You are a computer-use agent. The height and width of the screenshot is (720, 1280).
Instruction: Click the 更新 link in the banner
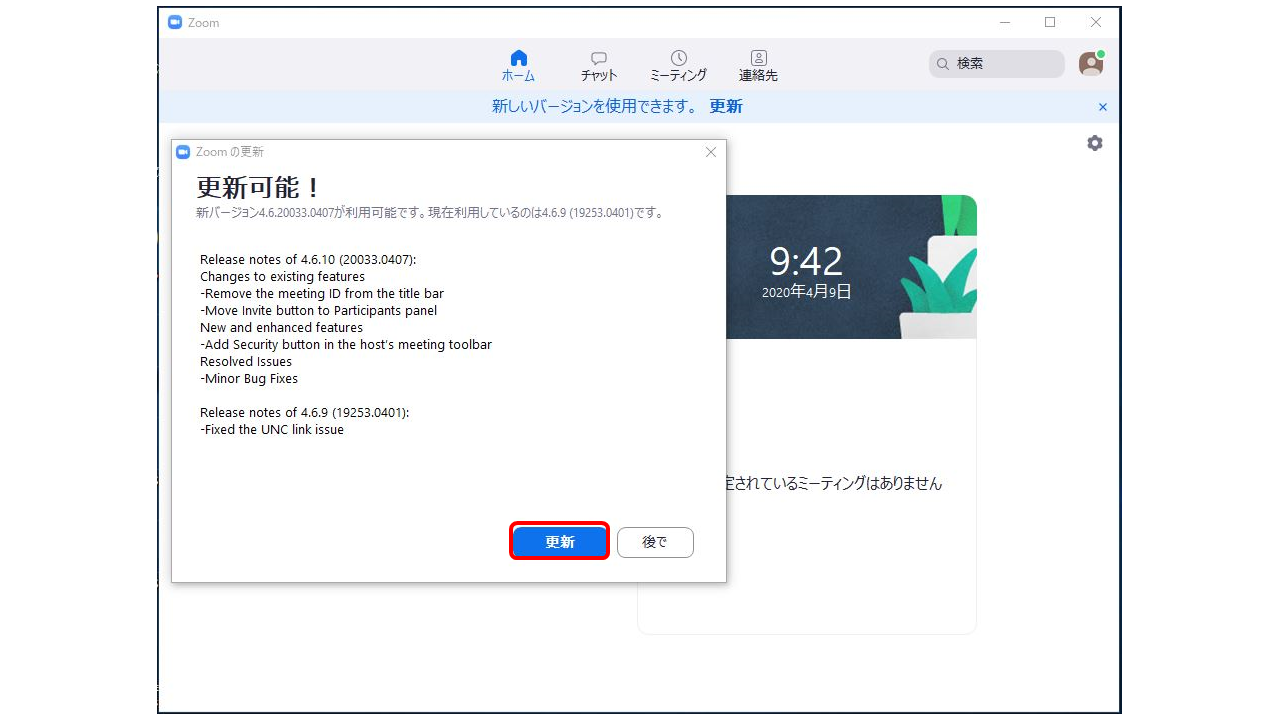[x=726, y=106]
